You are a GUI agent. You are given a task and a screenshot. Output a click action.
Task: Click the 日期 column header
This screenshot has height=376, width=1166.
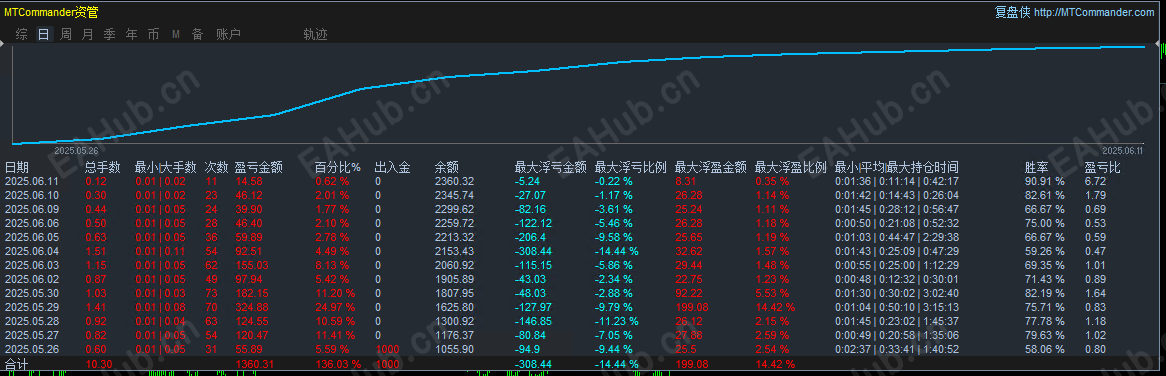pos(17,167)
